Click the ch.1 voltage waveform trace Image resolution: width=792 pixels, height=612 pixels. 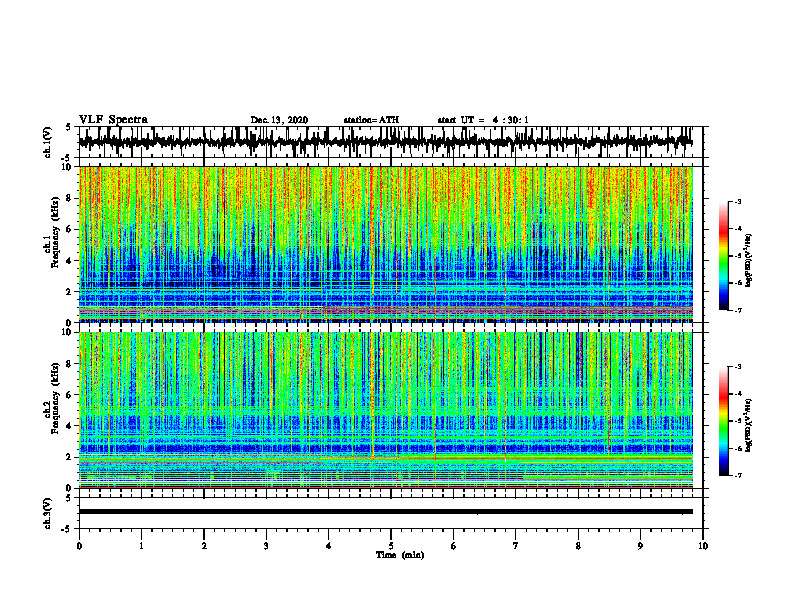(x=385, y=142)
